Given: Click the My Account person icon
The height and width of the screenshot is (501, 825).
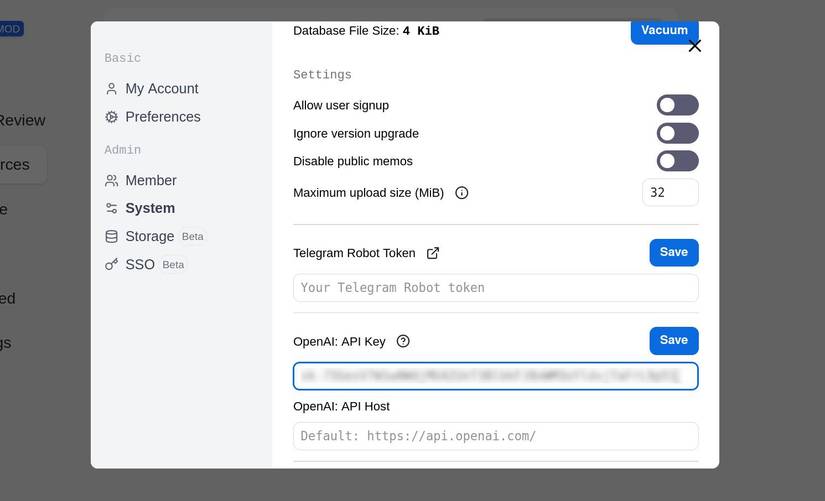Looking at the screenshot, I should (112, 89).
